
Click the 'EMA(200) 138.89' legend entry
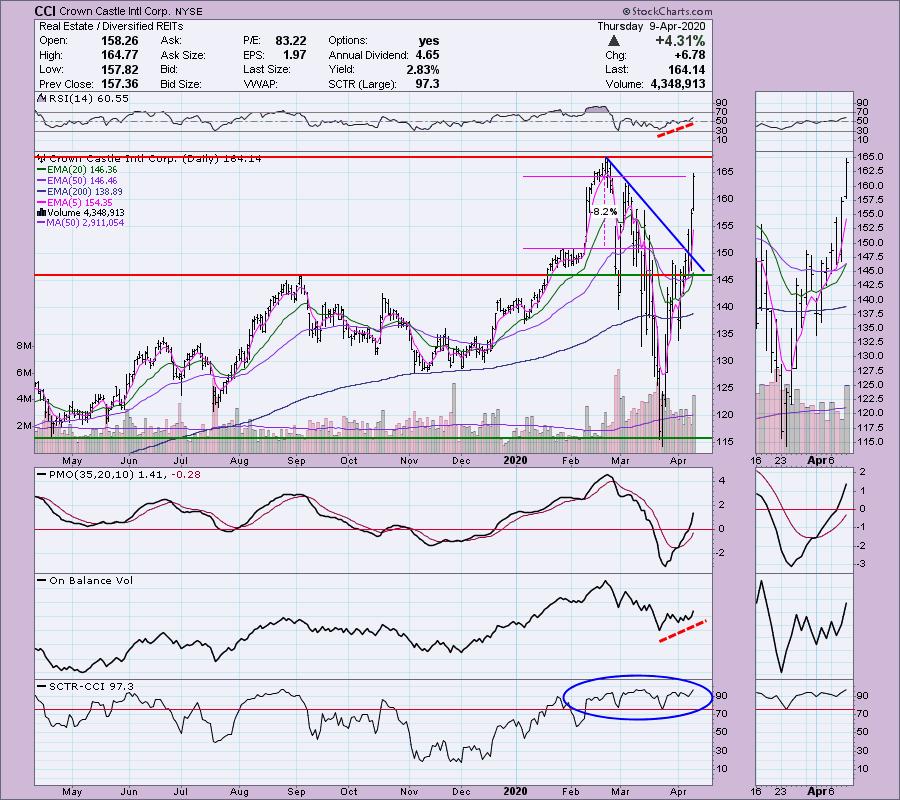point(85,192)
